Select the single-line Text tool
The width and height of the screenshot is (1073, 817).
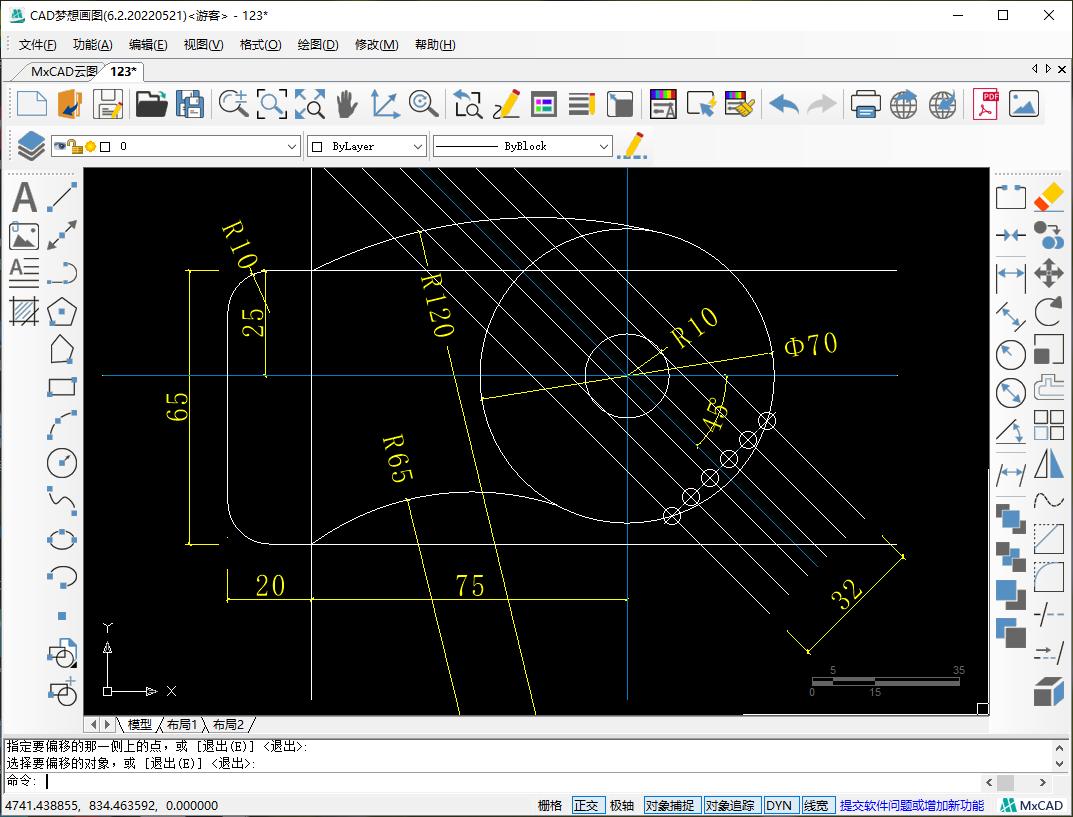(x=24, y=198)
